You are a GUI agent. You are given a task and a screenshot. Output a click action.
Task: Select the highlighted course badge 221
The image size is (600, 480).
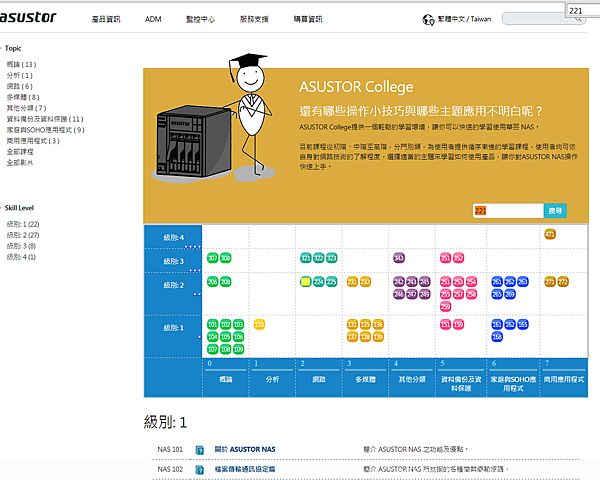point(306,282)
